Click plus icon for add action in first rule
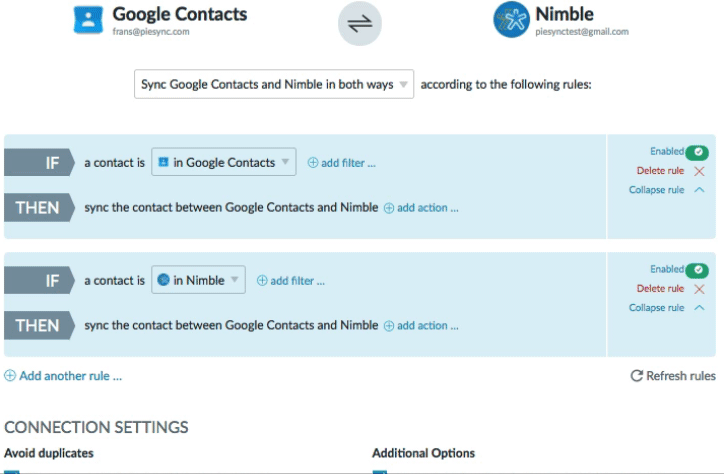724x474 pixels. click(389, 208)
